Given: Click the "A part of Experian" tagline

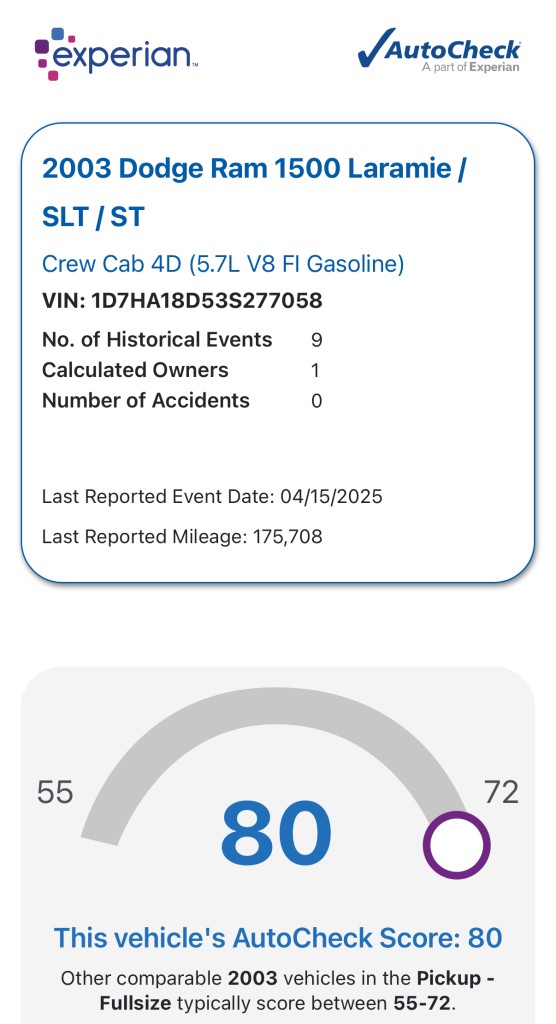Looking at the screenshot, I should (x=470, y=67).
